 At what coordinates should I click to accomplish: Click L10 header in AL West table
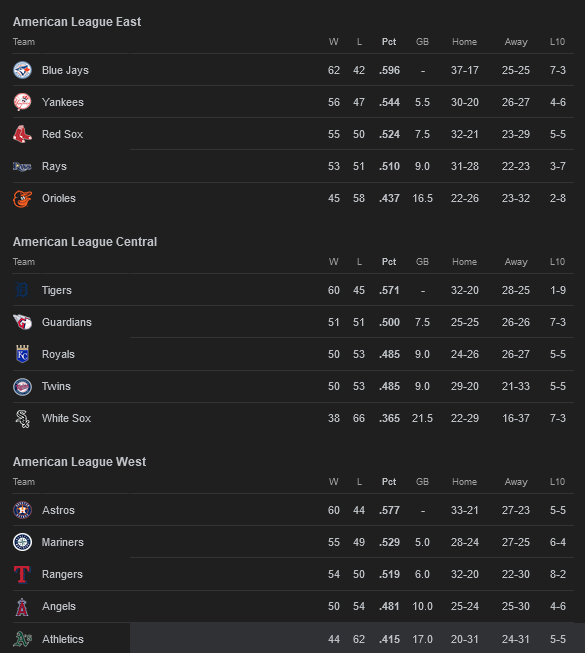[558, 482]
